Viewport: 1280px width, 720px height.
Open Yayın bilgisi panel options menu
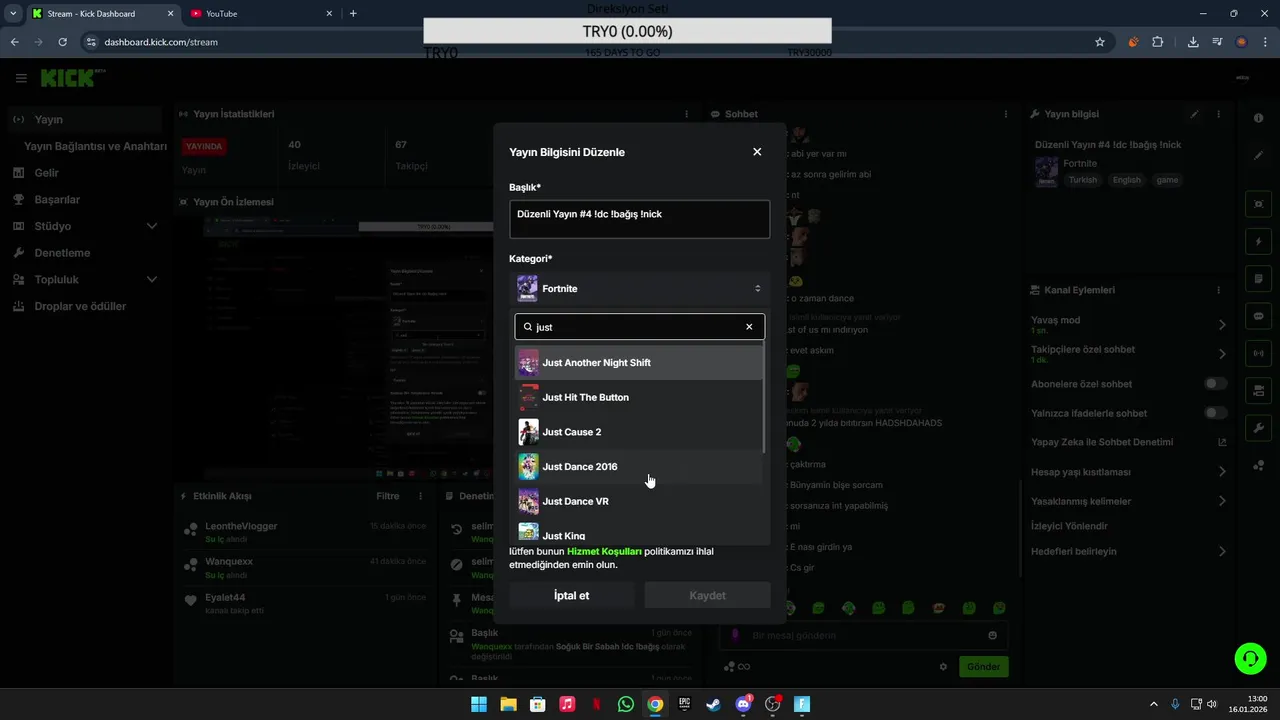[x=1218, y=114]
